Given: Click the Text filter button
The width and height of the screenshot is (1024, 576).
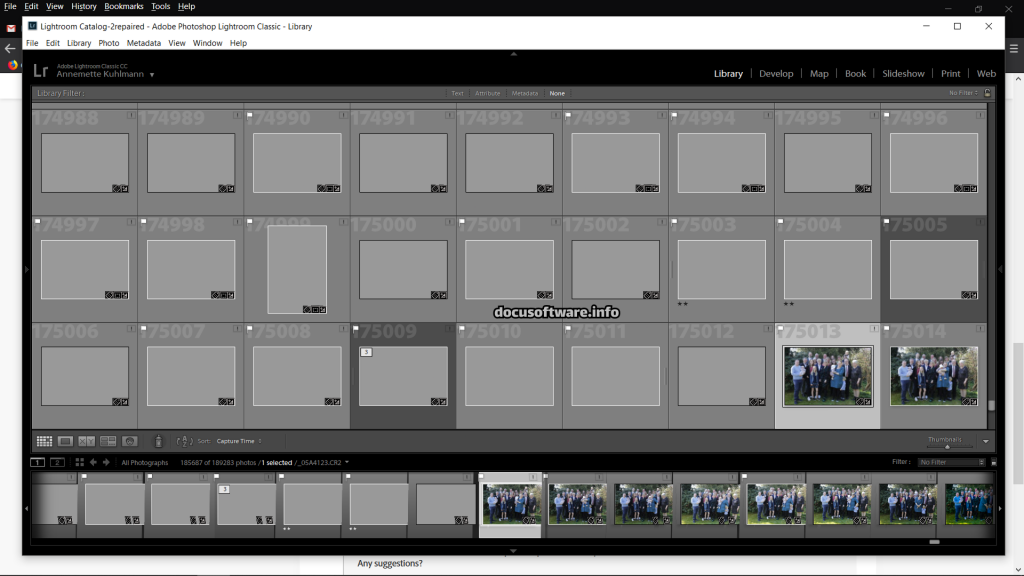Looking at the screenshot, I should click(x=457, y=93).
